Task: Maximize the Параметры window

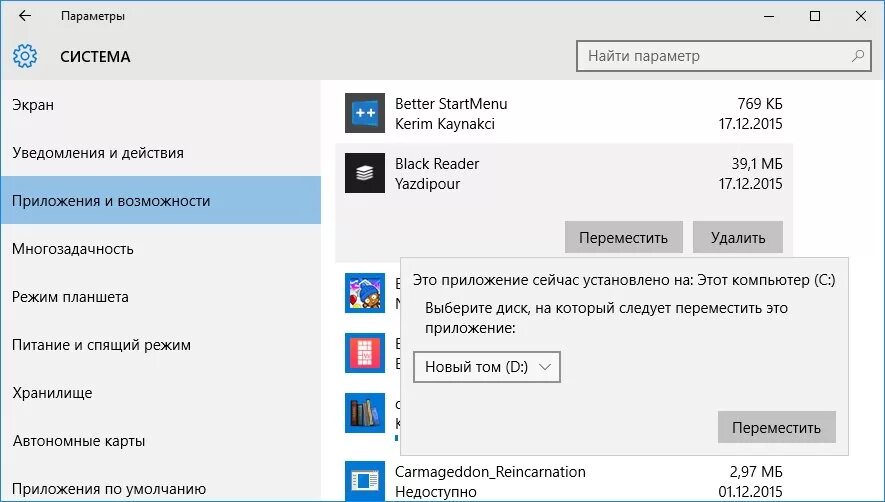Action: (814, 16)
